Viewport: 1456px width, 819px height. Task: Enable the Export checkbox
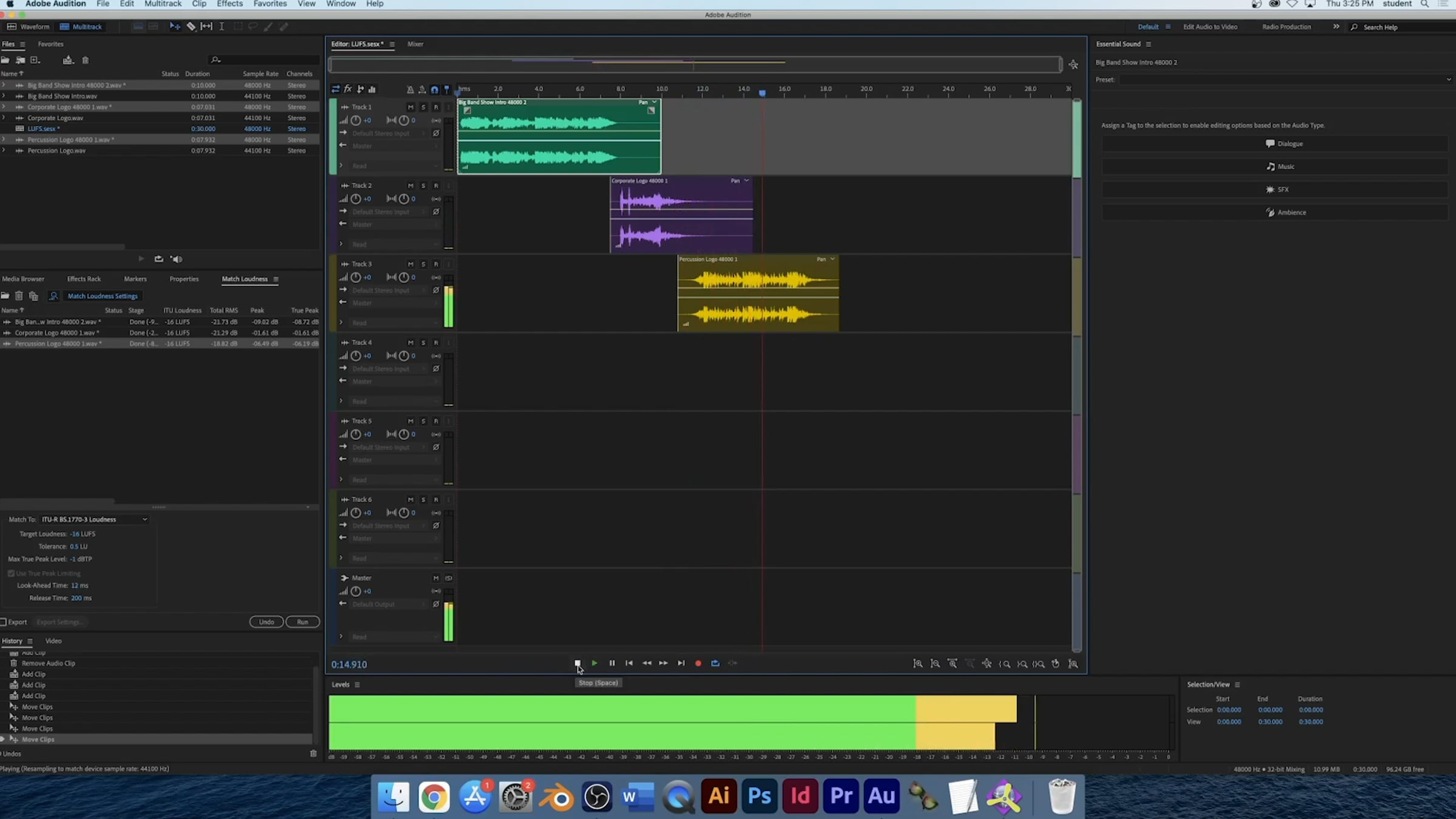tap(4, 622)
